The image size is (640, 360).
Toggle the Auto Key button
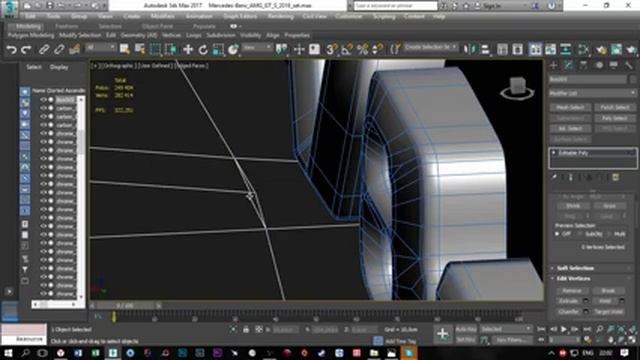click(x=466, y=329)
